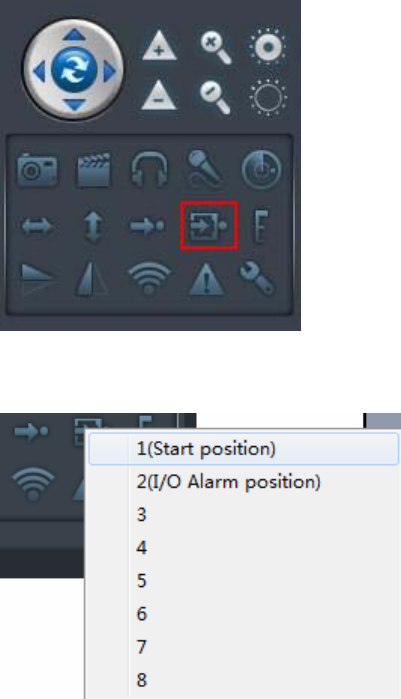This screenshot has width=401, height=699.
Task: Start recording with the clapperboard icon
Action: (x=94, y=170)
